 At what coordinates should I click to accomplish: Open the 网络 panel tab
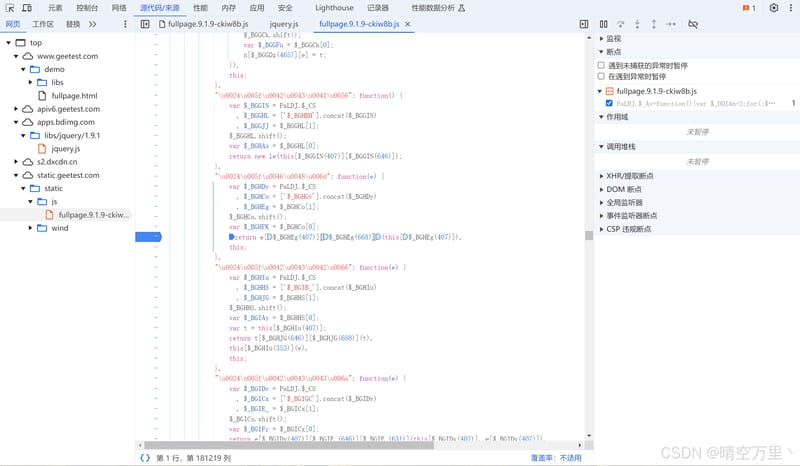[119, 8]
